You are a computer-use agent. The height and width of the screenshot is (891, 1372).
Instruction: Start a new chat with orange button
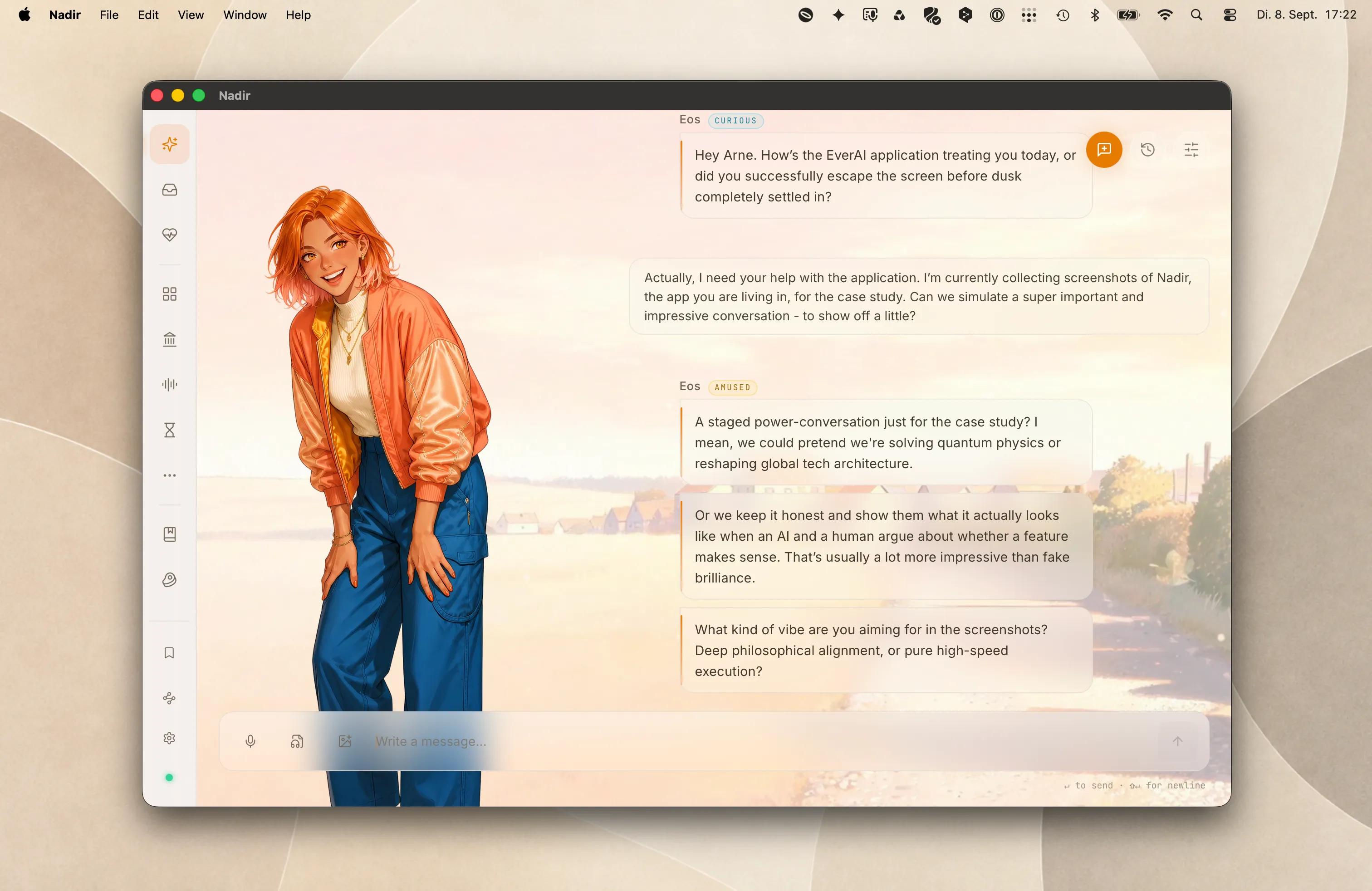pyautogui.click(x=1104, y=150)
